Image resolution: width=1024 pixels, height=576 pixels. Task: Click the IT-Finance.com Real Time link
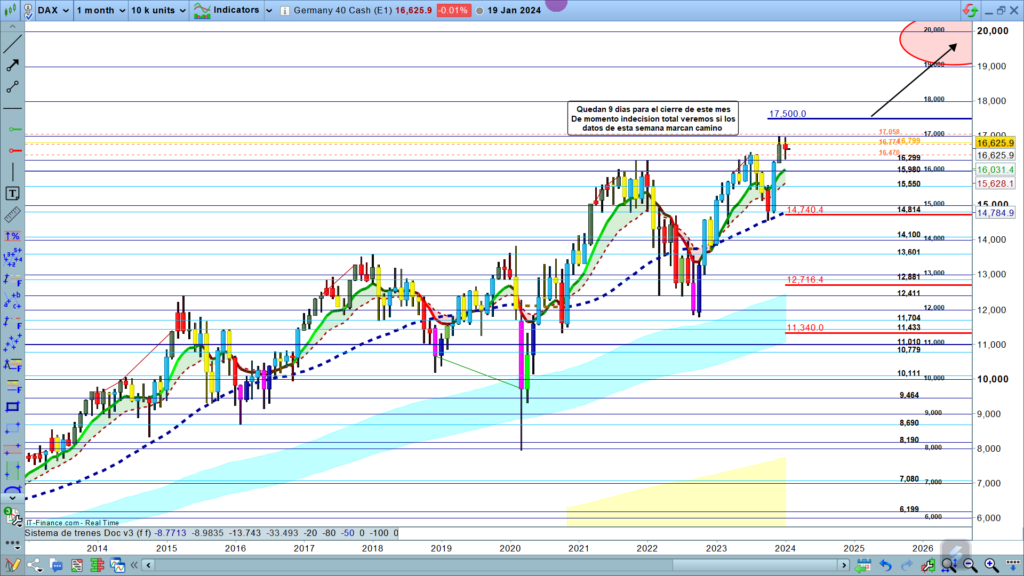[x=72, y=522]
